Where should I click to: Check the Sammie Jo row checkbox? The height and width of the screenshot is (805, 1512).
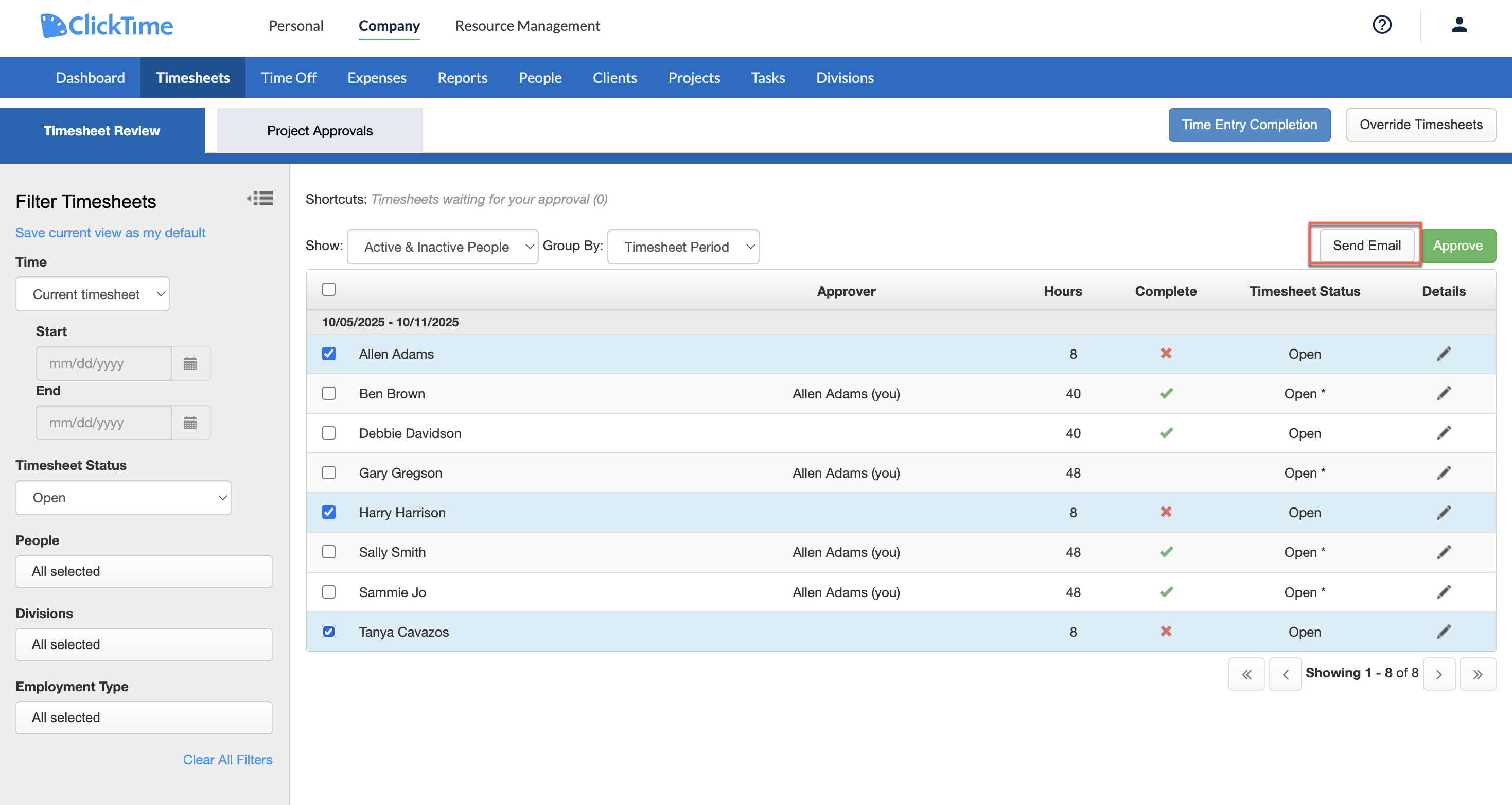coord(329,592)
